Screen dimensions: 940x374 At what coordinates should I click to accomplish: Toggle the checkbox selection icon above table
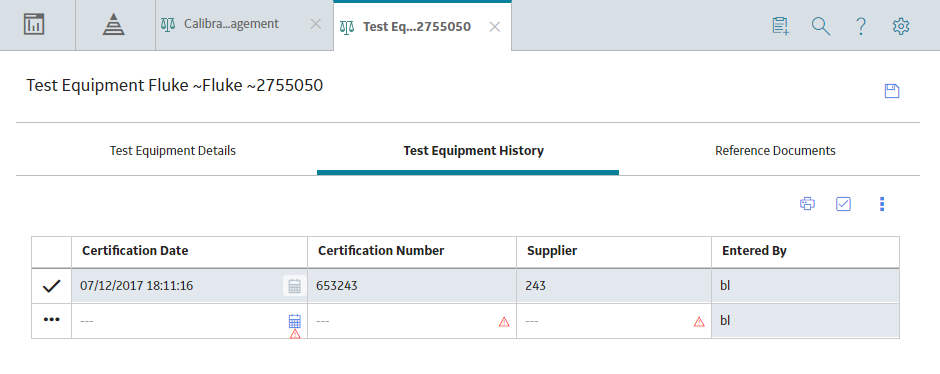(x=843, y=204)
